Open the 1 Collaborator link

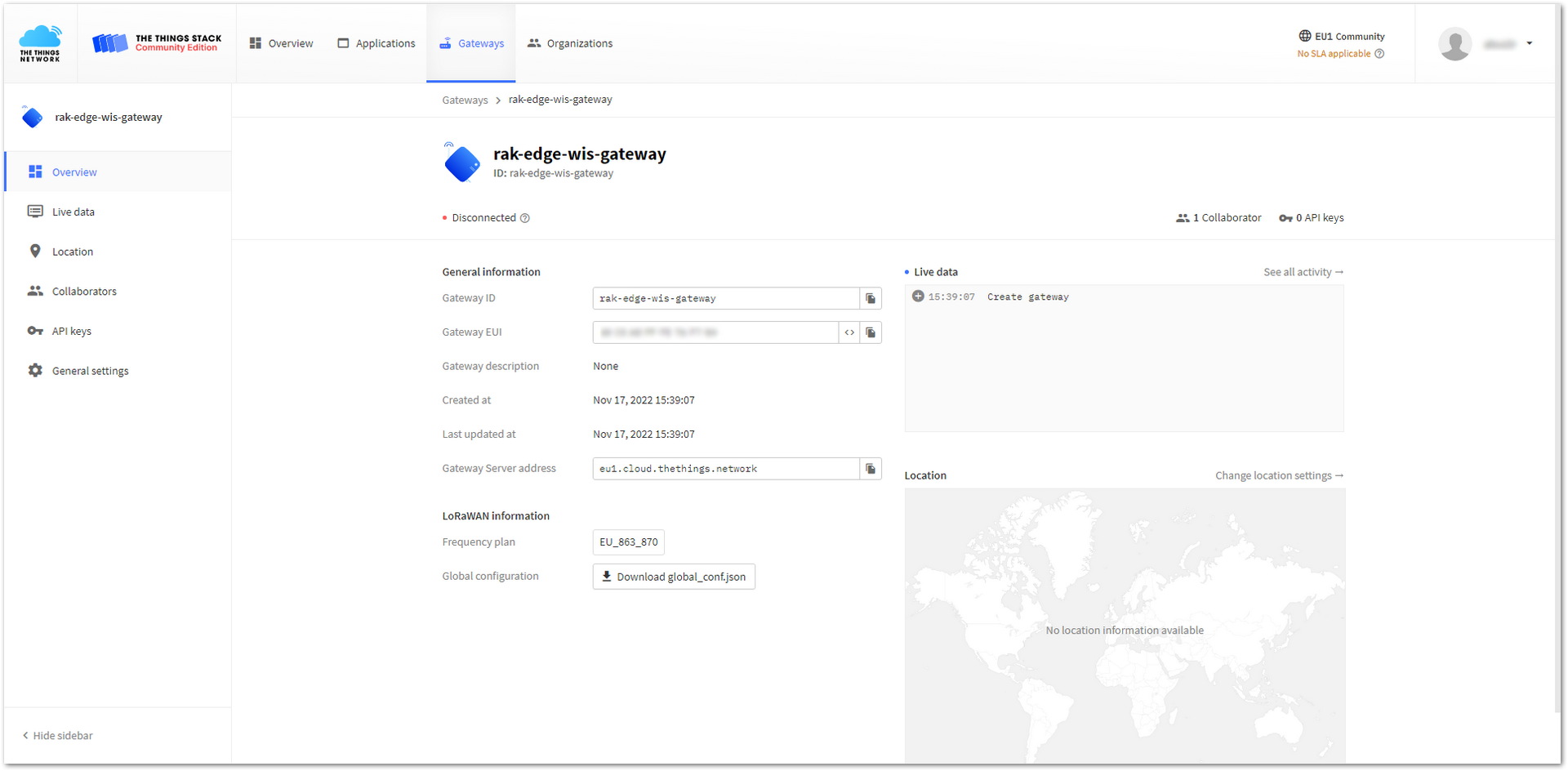[x=1218, y=218]
